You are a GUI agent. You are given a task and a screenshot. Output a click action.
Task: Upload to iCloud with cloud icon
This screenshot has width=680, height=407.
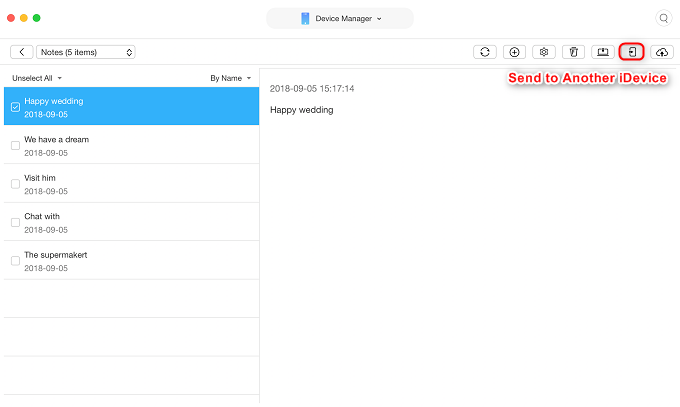(x=662, y=52)
